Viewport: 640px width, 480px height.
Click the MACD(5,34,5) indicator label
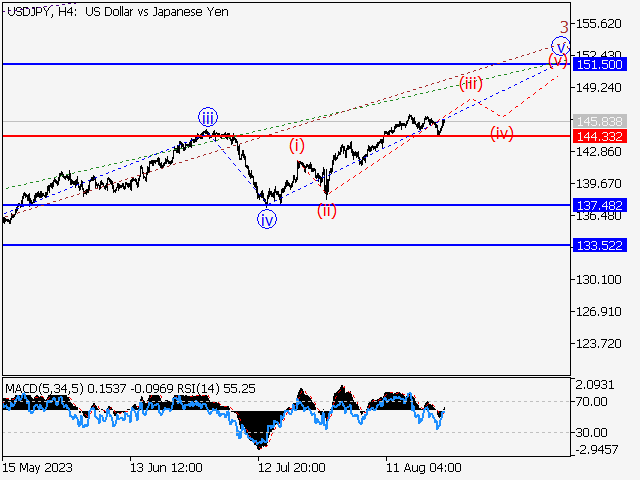pos(44,389)
